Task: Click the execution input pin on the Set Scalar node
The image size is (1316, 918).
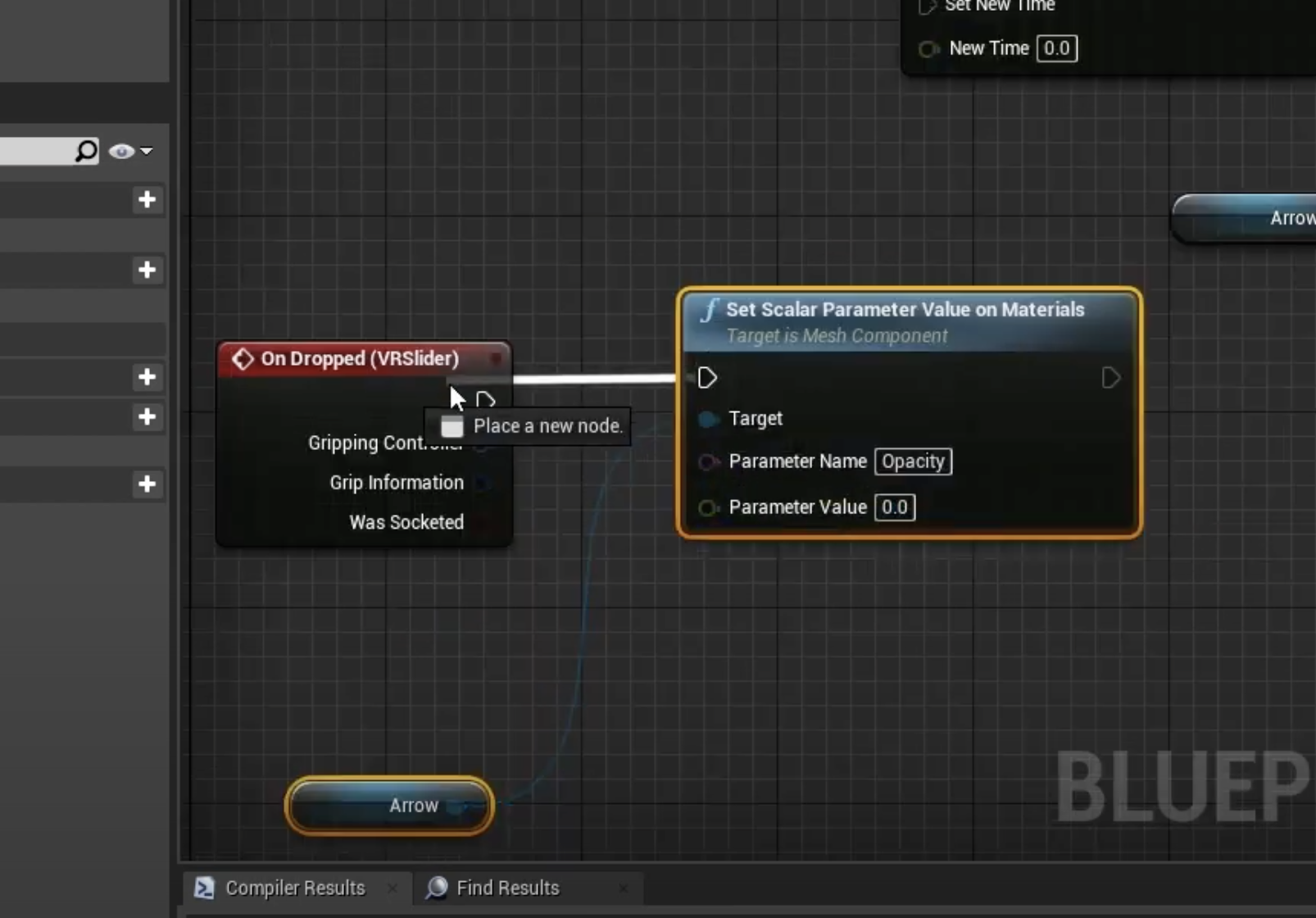Action: 707,378
